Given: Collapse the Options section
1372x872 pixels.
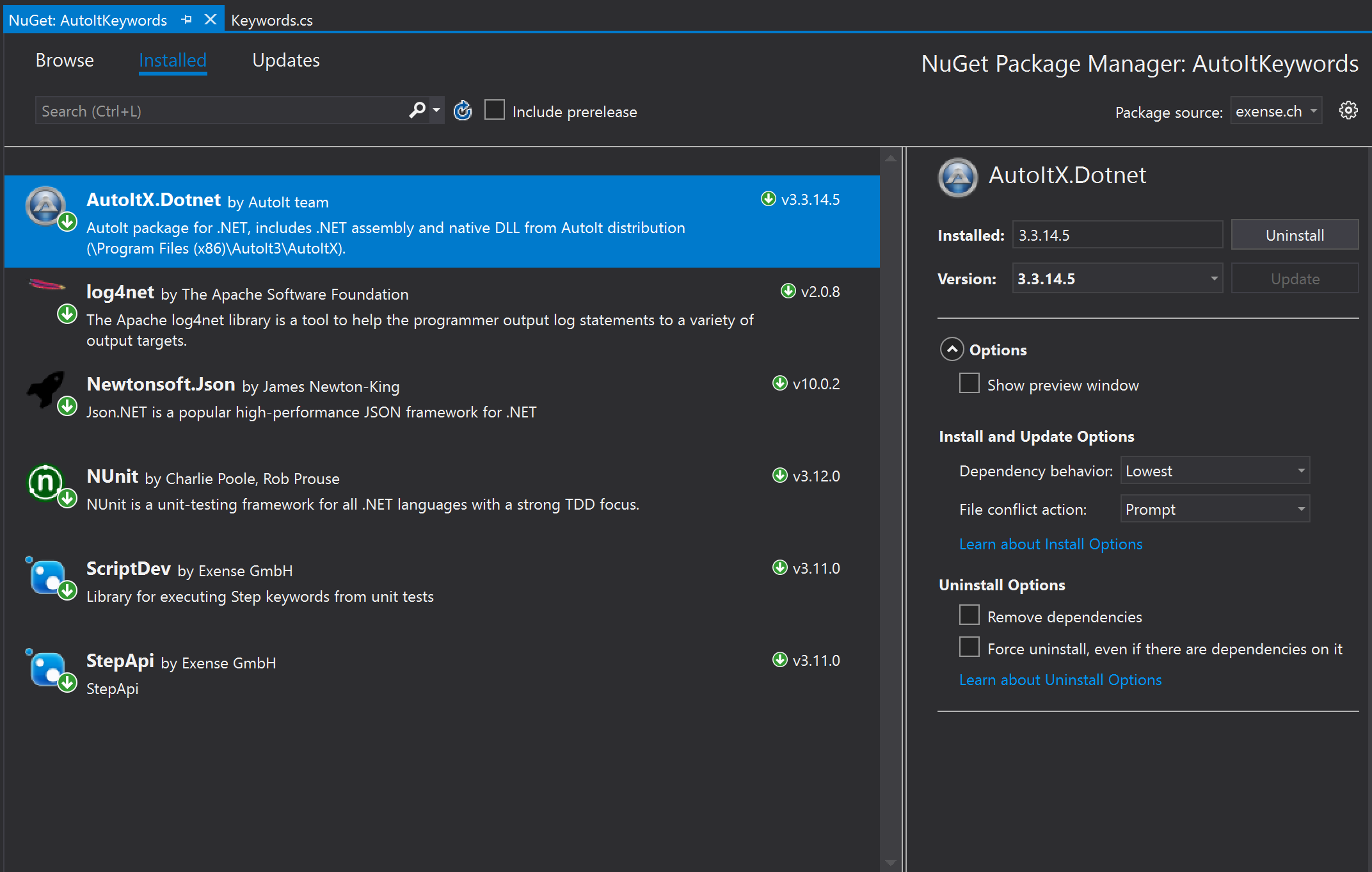Looking at the screenshot, I should [x=952, y=349].
